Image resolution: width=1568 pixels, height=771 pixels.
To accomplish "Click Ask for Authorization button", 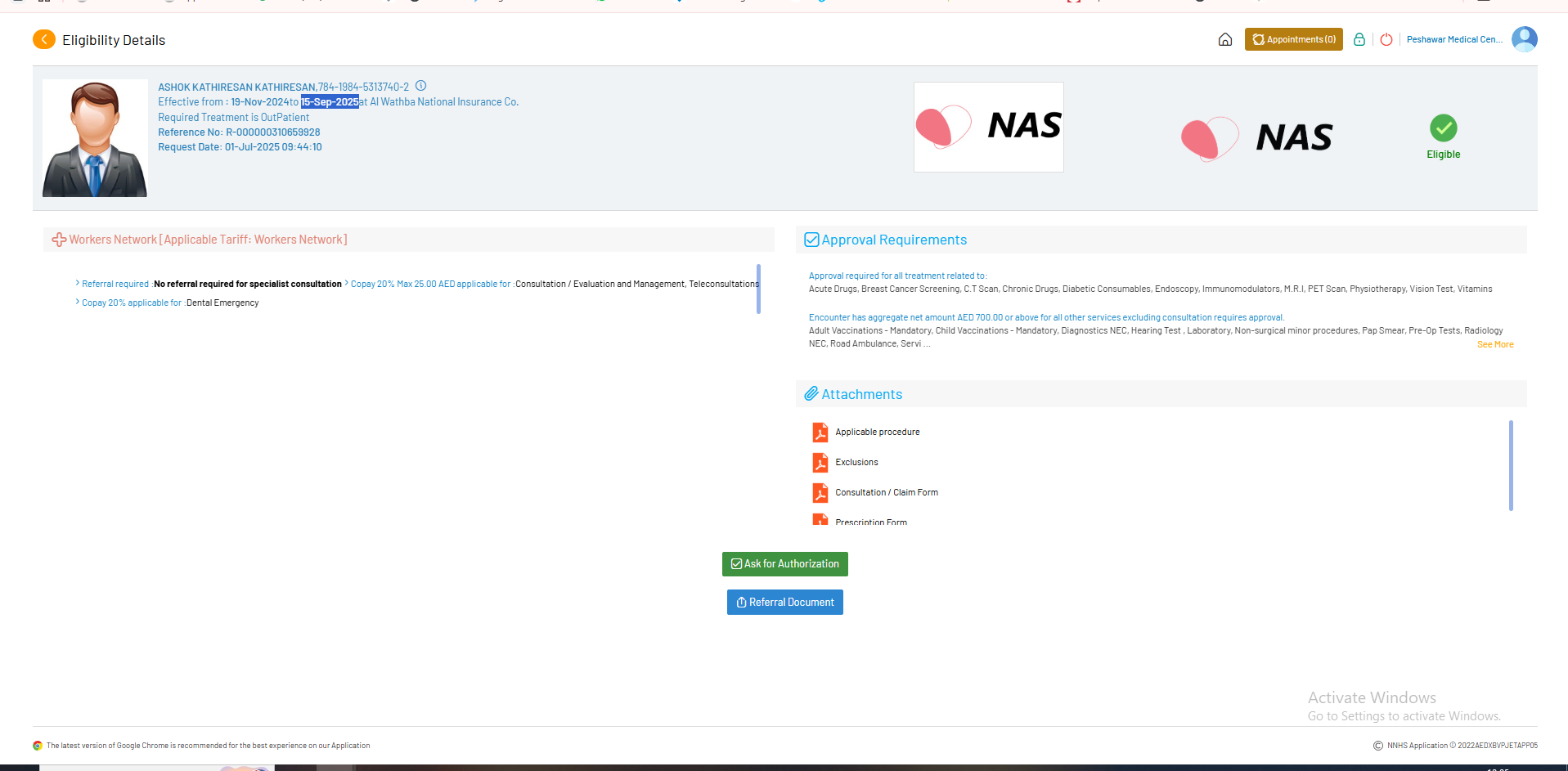I will (784, 564).
